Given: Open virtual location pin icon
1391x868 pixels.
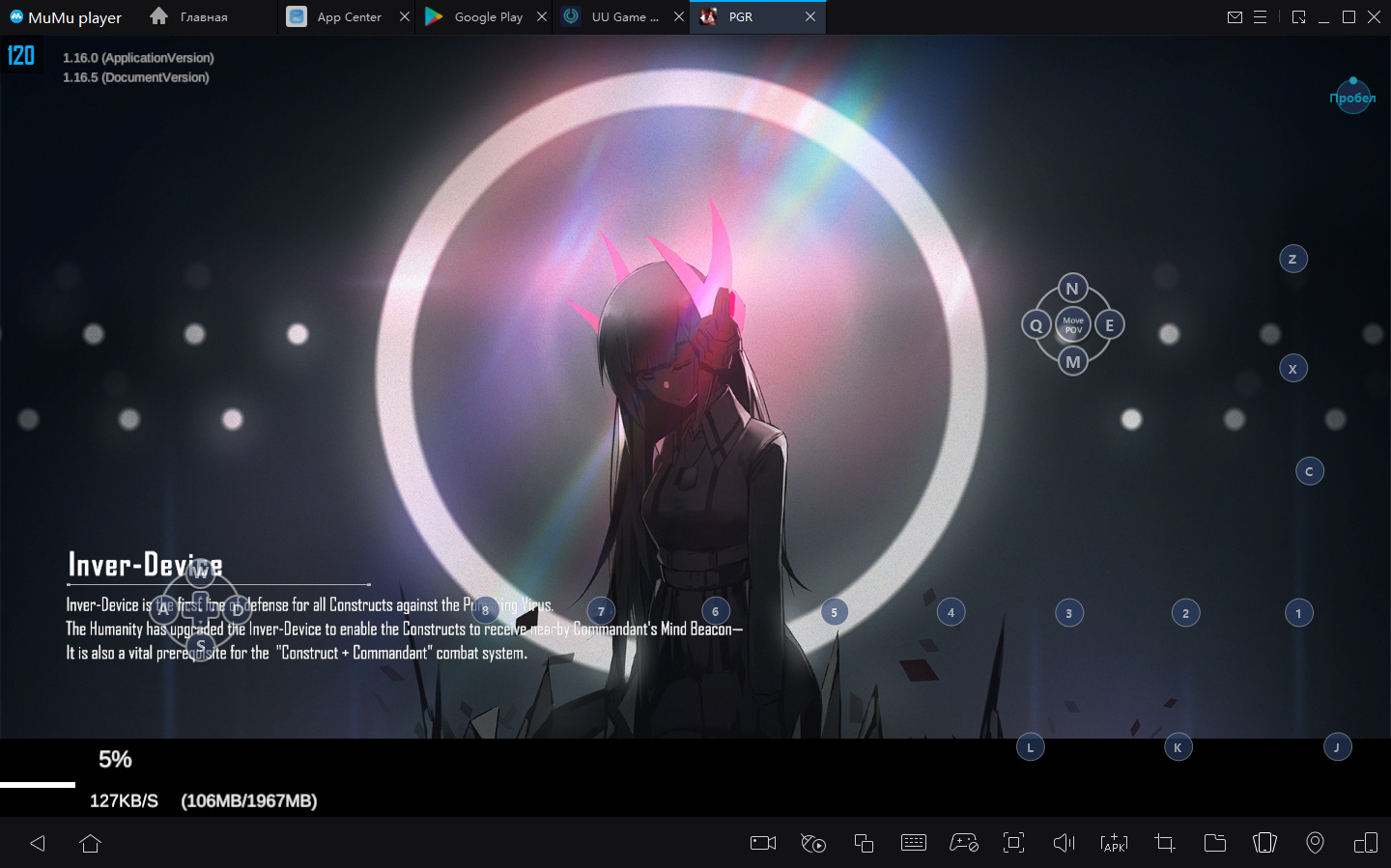Looking at the screenshot, I should 1315,843.
